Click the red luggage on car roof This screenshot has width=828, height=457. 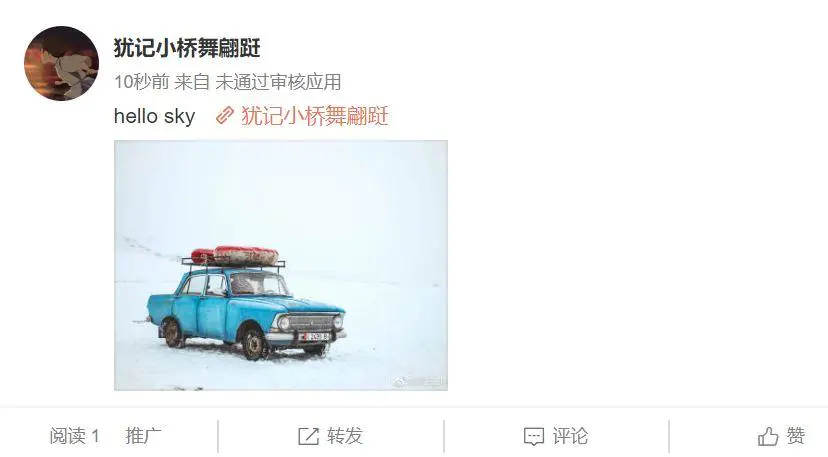pyautogui.click(x=234, y=256)
